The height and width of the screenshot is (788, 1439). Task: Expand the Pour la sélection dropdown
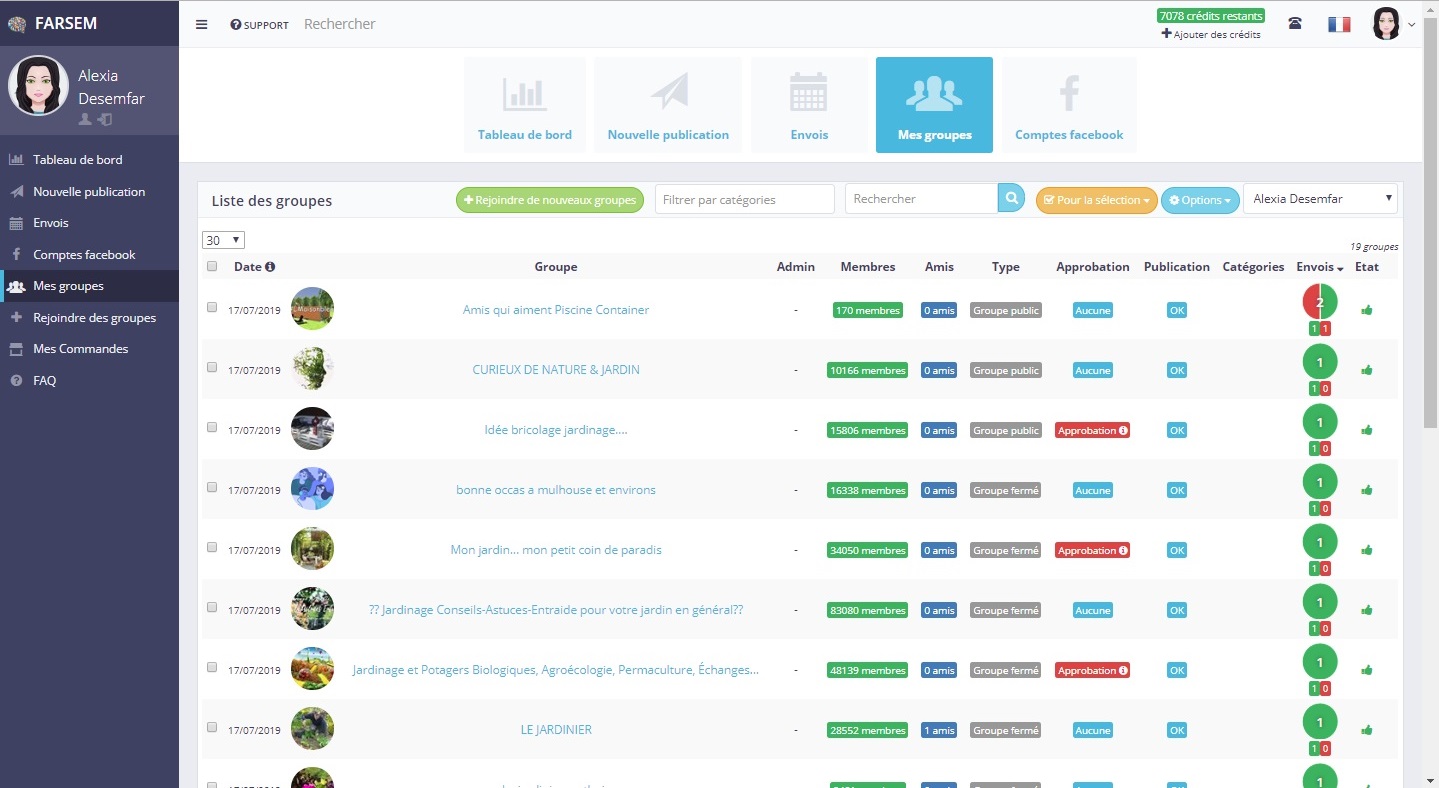pyautogui.click(x=1096, y=200)
